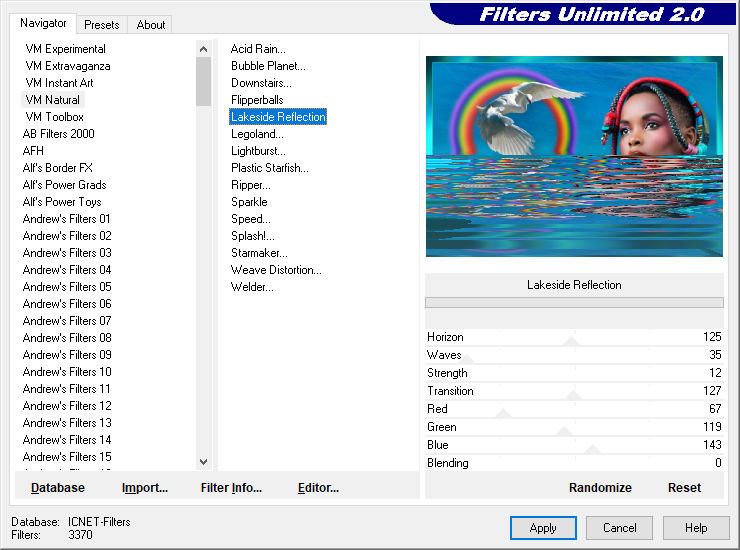Select the Navigator tab

(43, 23)
